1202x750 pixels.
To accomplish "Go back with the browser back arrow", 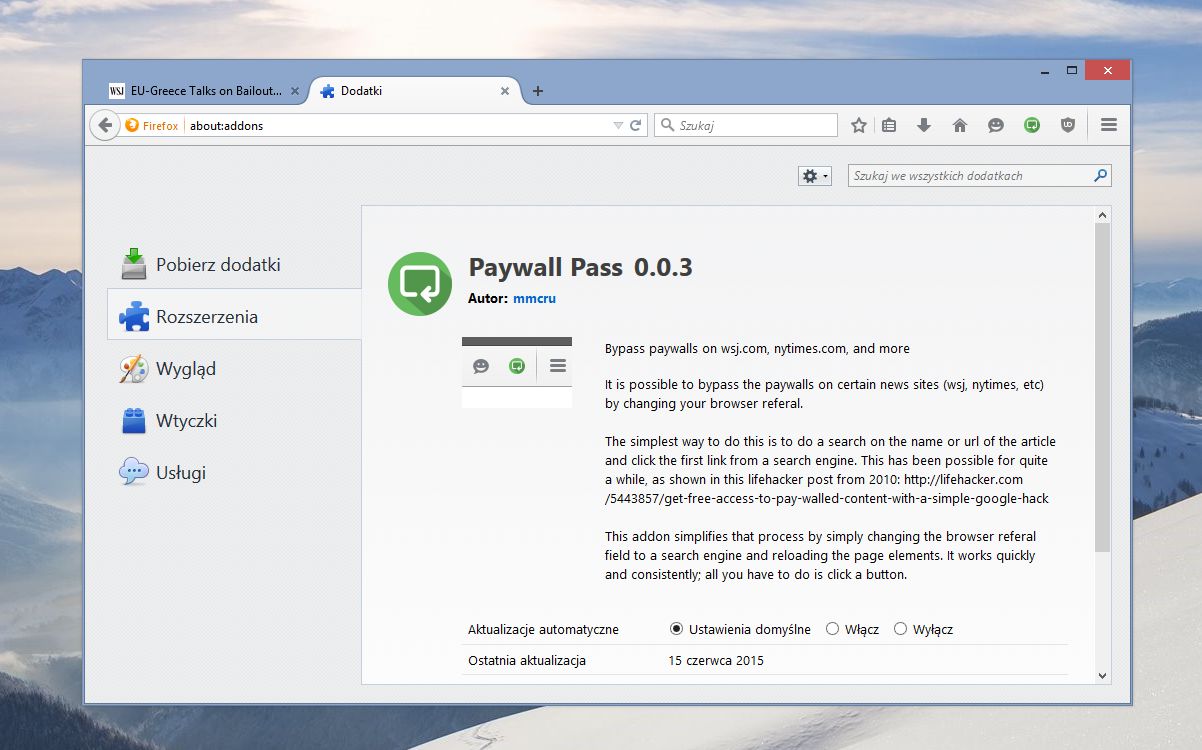I will click(105, 126).
